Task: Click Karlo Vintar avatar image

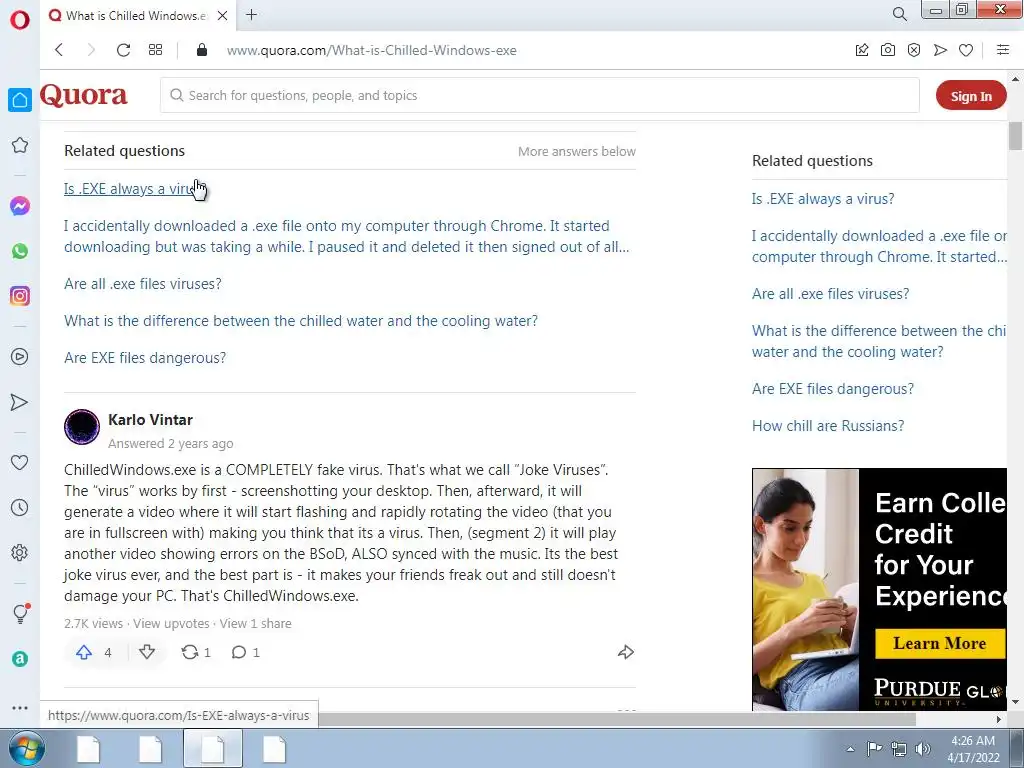Action: 82,427
